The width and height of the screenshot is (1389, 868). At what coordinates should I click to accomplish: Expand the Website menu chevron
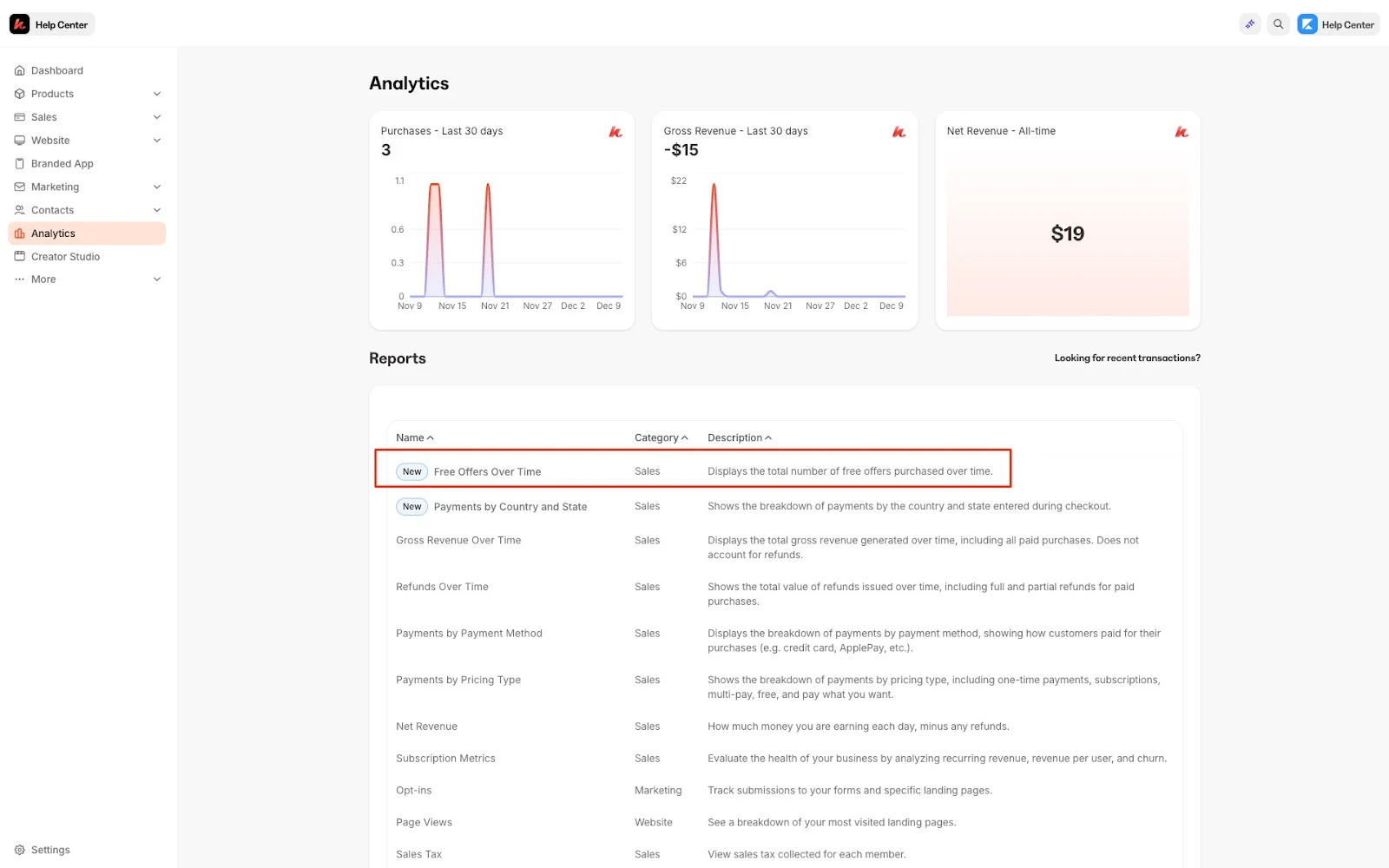[x=157, y=141]
